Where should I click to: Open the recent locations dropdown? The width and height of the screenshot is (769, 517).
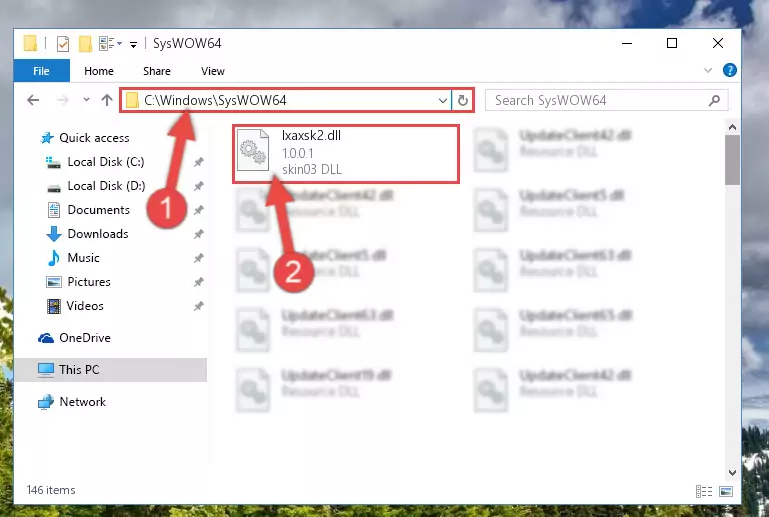(x=86, y=100)
